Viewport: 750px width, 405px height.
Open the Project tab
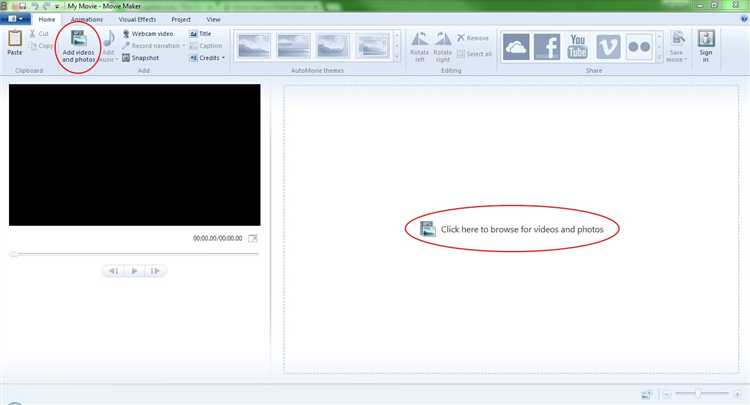[x=181, y=20]
